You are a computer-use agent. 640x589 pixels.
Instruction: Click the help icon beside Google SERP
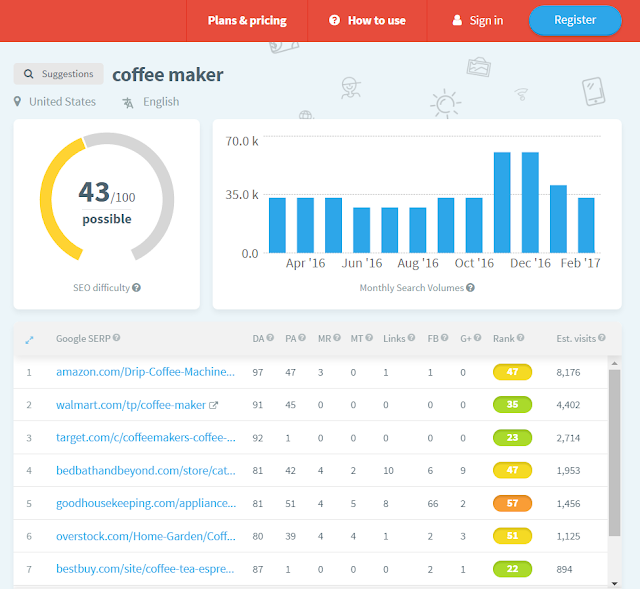pyautogui.click(x=116, y=338)
